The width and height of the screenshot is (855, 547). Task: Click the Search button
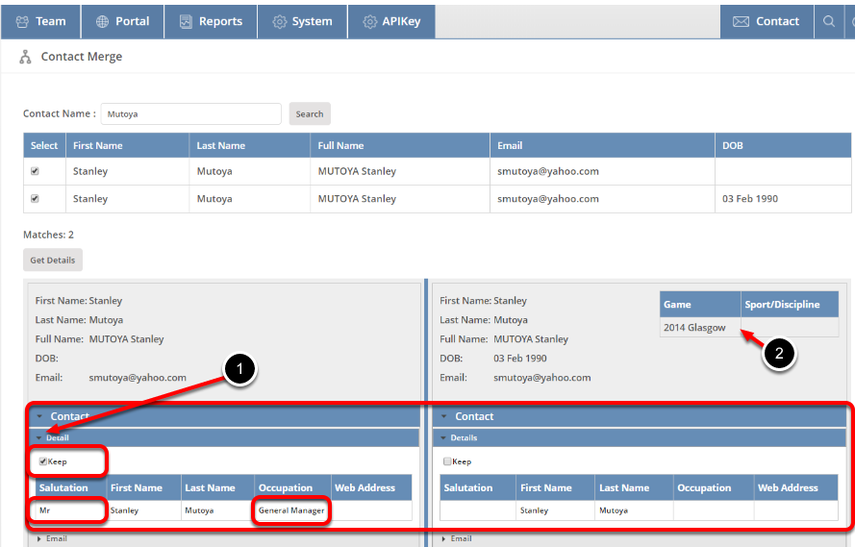tap(310, 114)
